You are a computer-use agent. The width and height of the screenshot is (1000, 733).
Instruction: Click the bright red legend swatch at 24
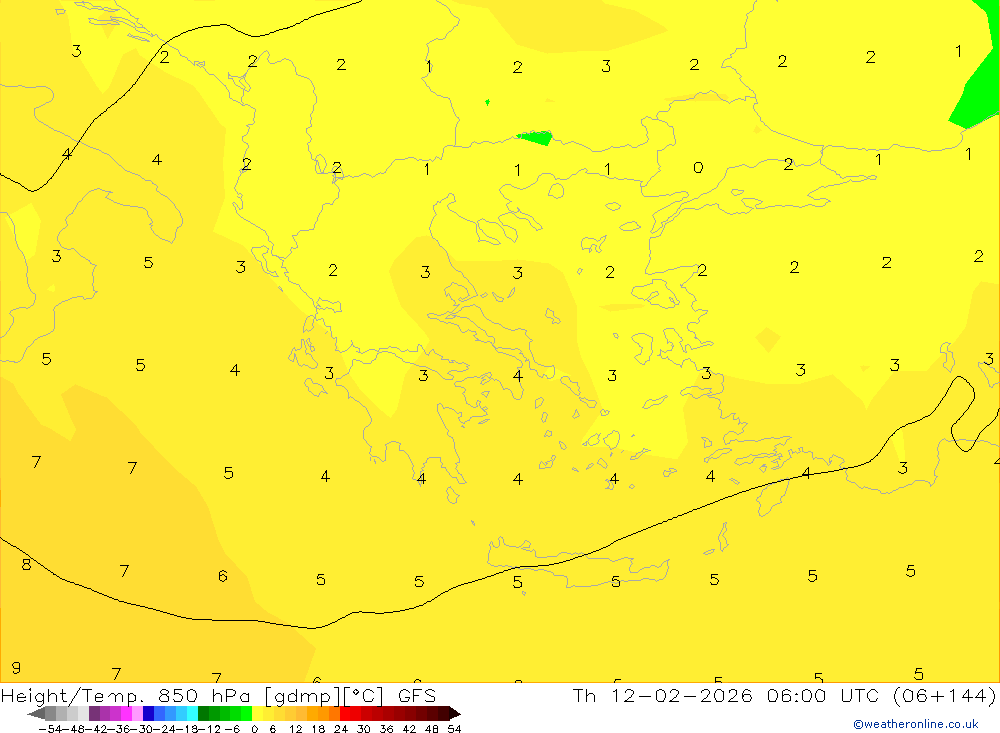[x=345, y=713]
